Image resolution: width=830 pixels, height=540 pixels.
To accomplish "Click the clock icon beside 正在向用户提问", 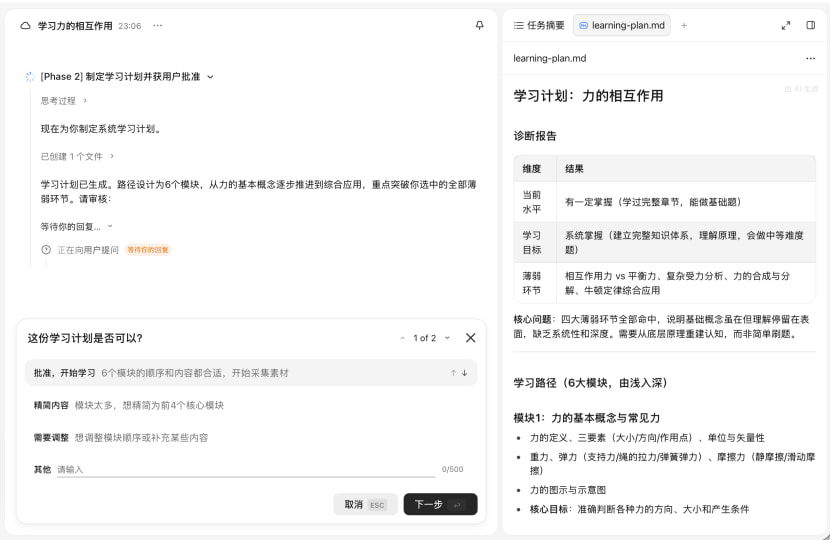I will tap(46, 250).
